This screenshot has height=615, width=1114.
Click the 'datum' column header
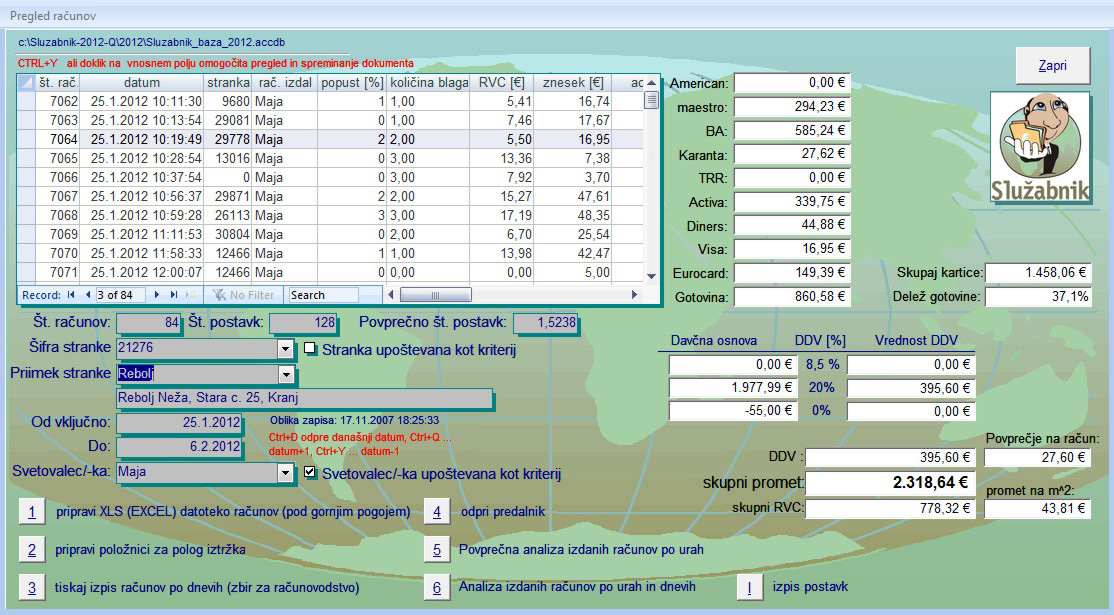(x=142, y=83)
